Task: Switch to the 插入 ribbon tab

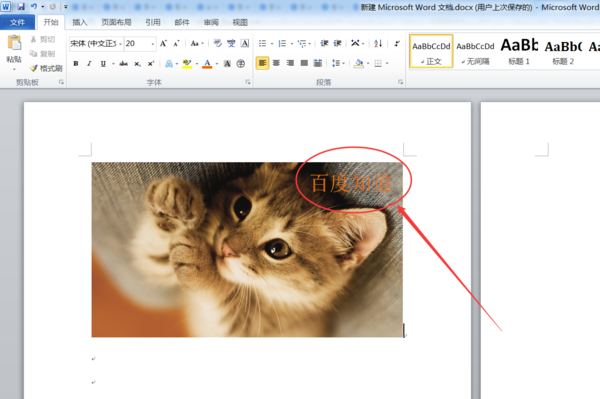Action: (x=80, y=23)
